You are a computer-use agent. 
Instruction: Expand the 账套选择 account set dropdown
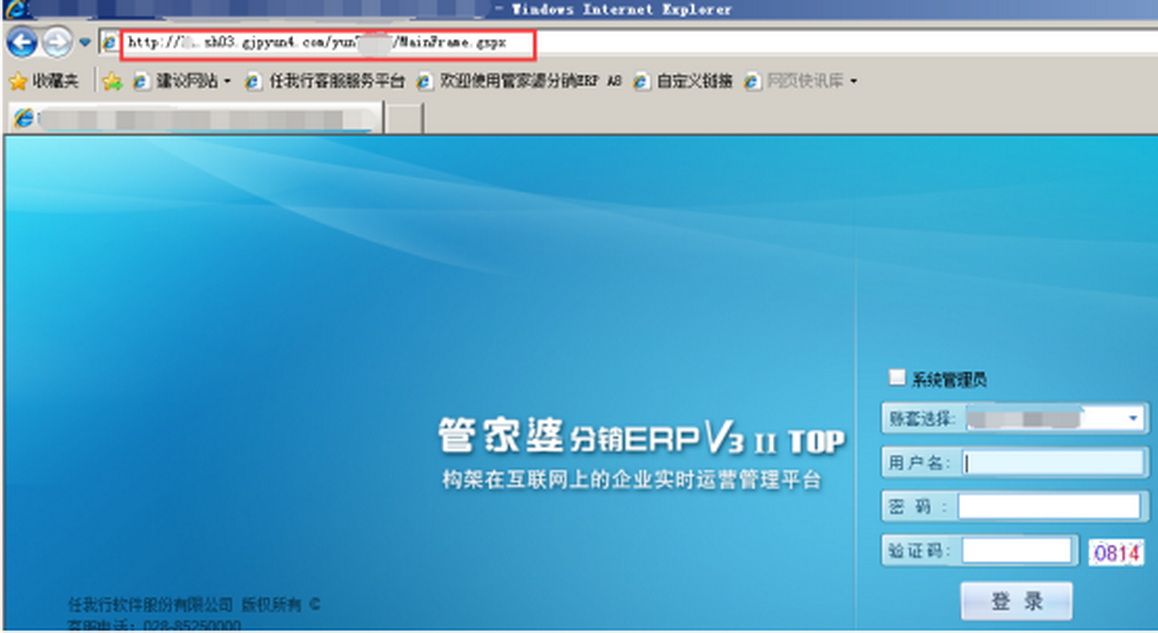click(1134, 418)
